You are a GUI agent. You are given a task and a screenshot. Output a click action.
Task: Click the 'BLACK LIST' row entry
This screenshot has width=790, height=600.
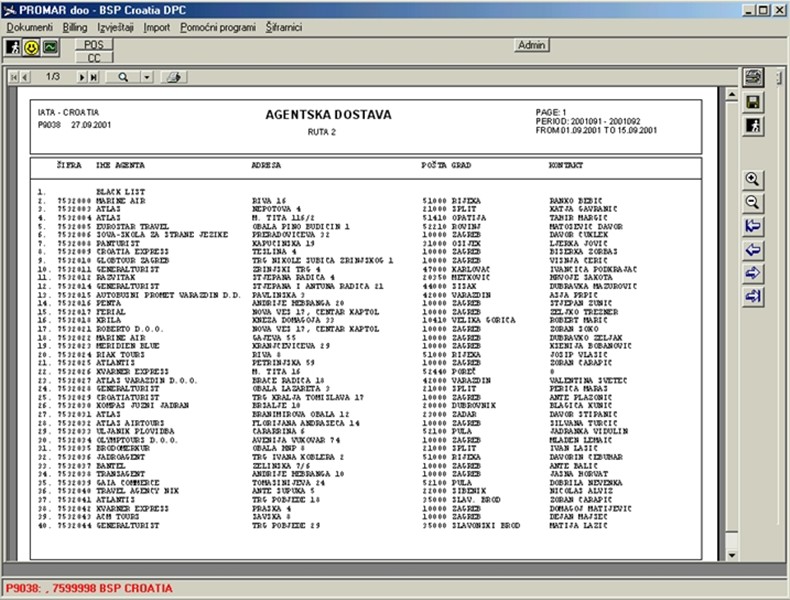120,192
